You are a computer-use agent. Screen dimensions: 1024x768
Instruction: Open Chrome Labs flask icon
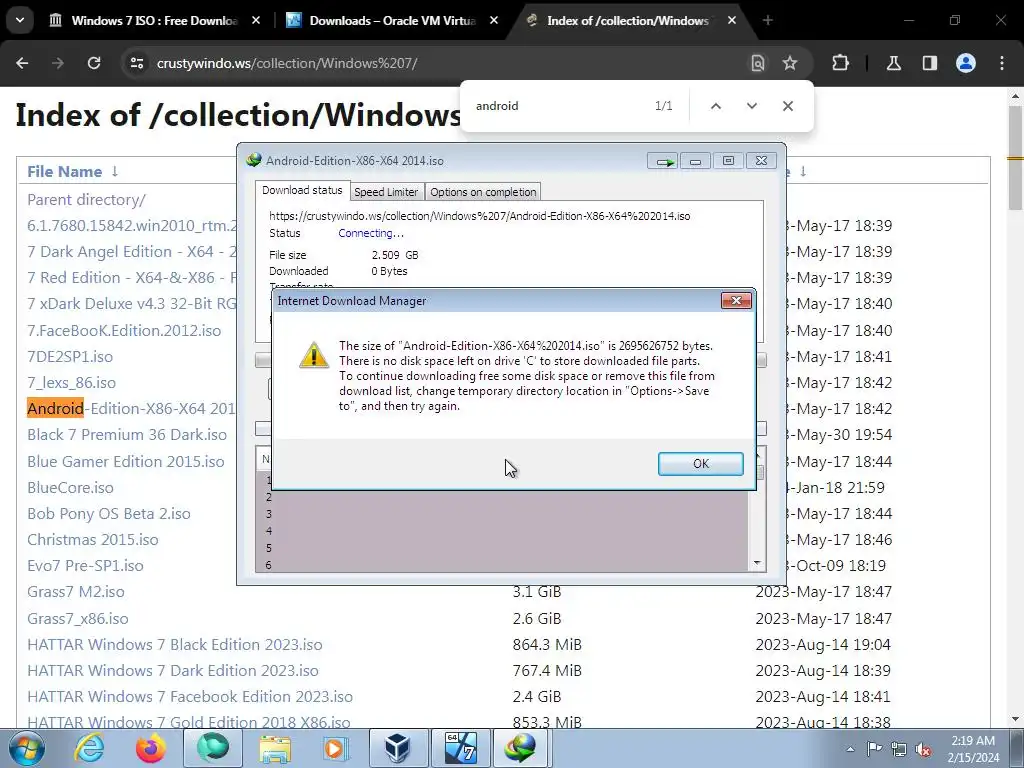[x=893, y=63]
